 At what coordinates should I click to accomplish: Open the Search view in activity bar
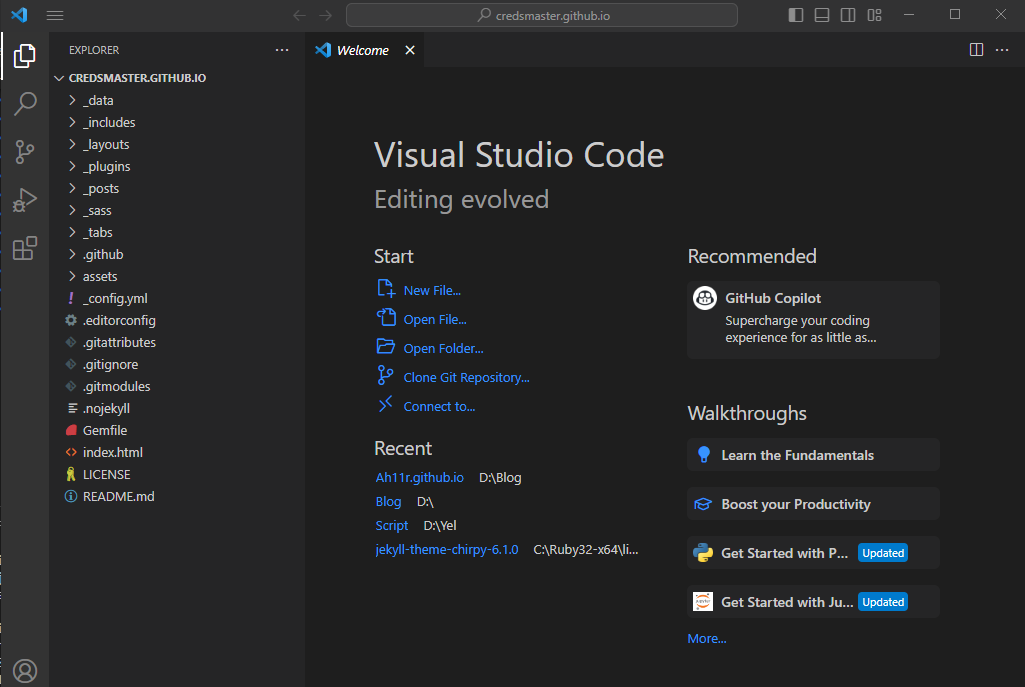coord(24,104)
